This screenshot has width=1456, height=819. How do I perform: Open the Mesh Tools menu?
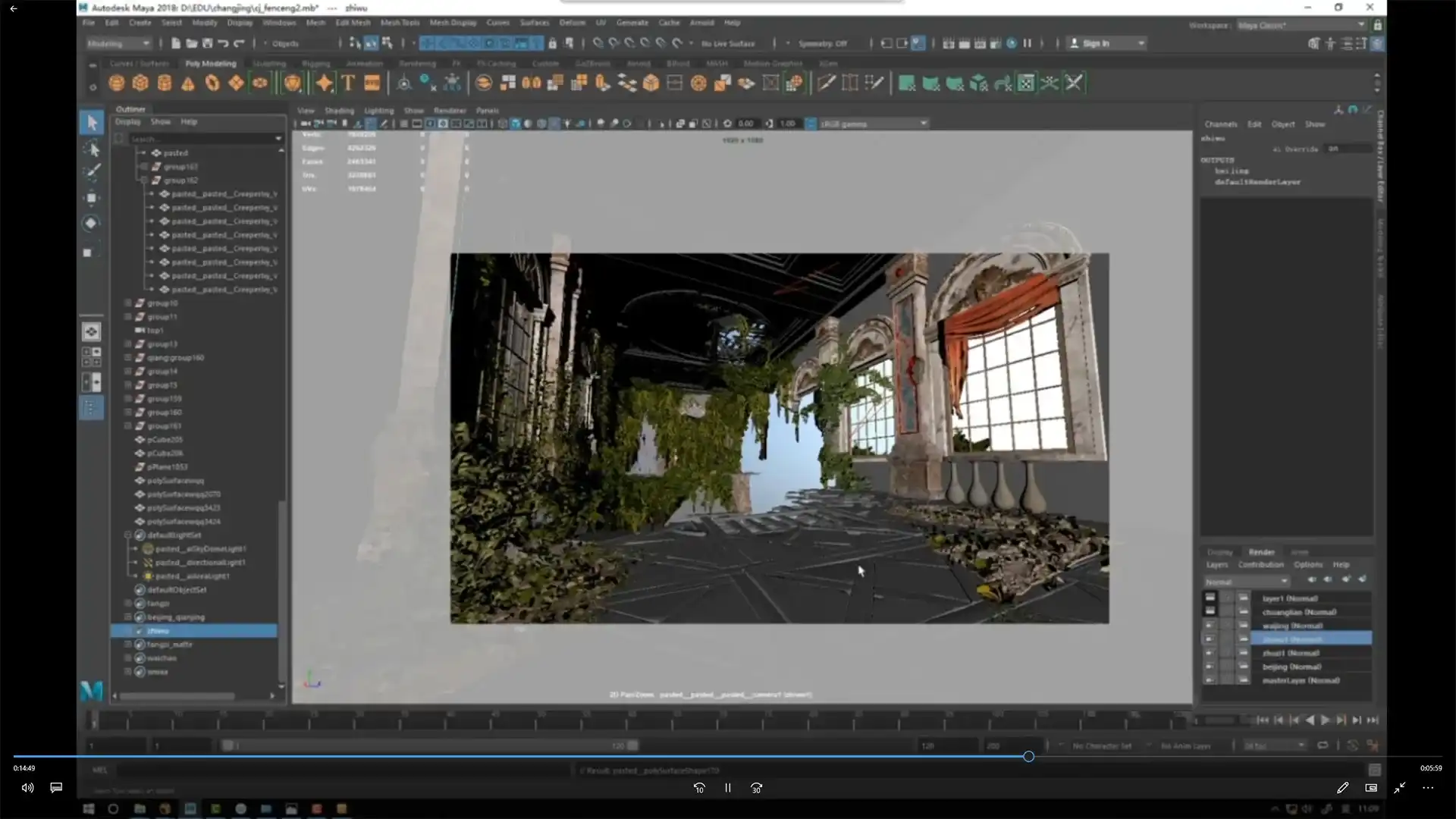(x=400, y=23)
